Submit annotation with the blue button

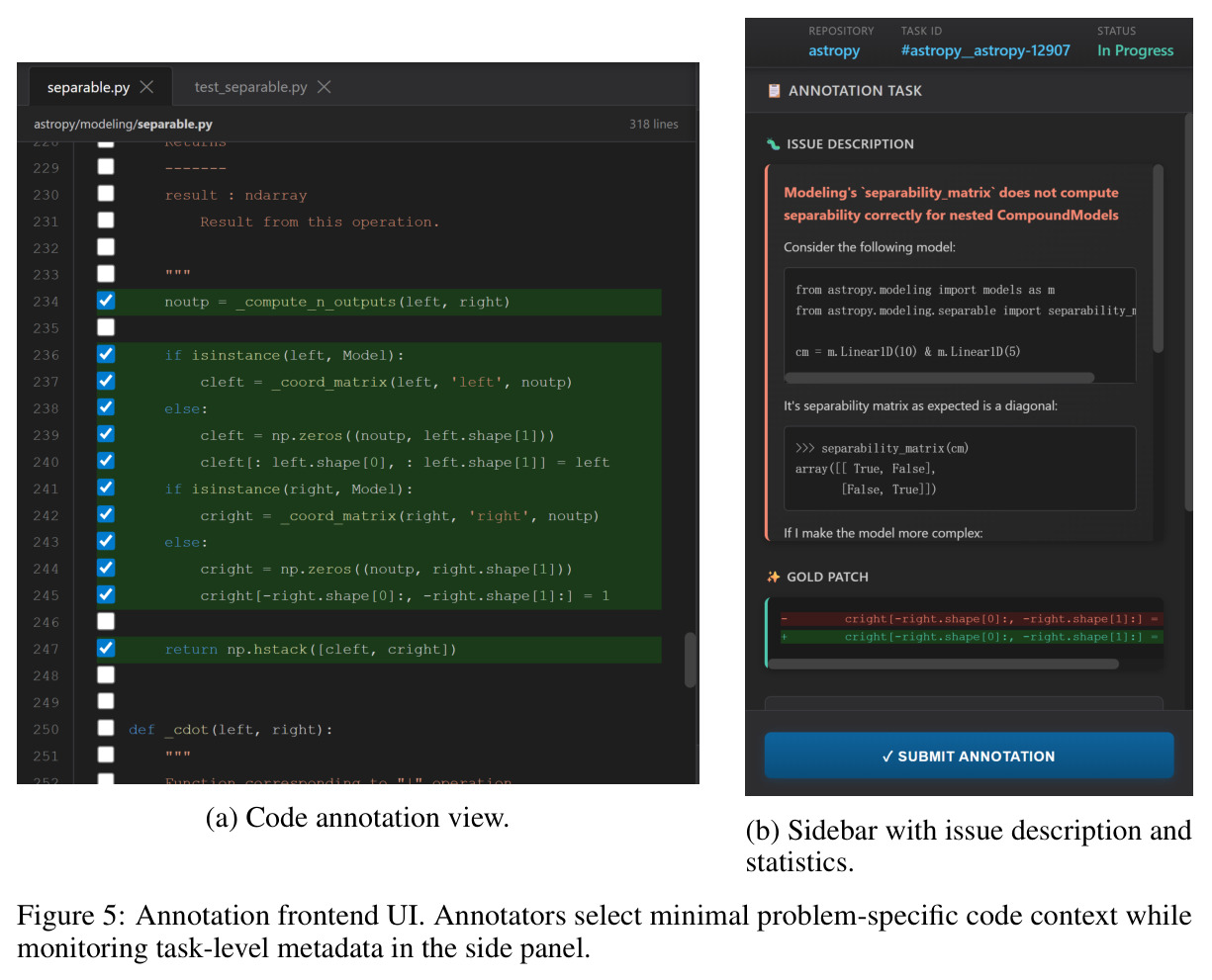tap(969, 757)
